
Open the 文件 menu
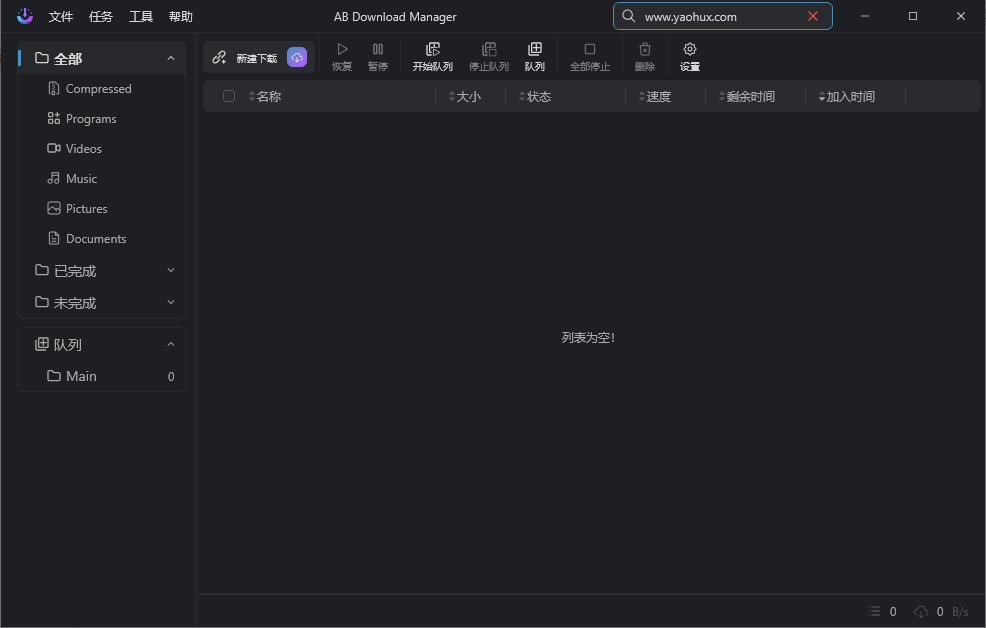coord(61,17)
